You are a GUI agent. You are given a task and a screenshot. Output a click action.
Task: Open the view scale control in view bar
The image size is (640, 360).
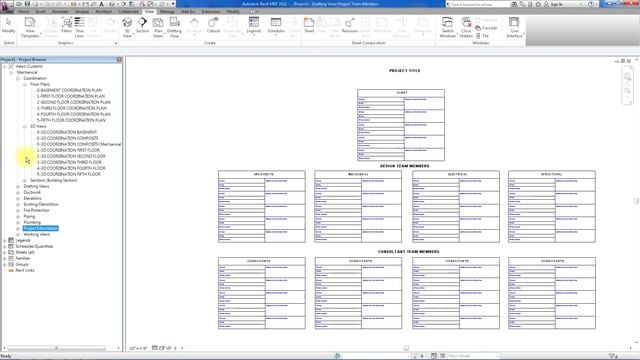pos(138,348)
